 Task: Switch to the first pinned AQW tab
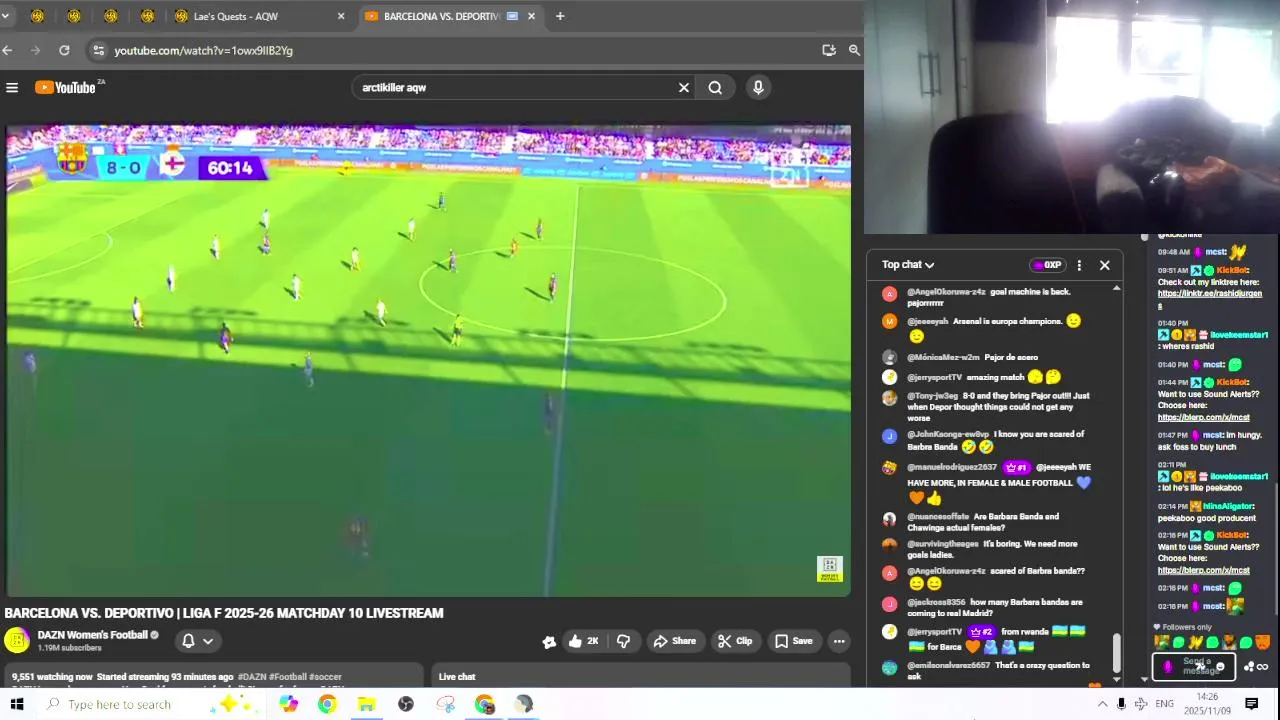[37, 16]
